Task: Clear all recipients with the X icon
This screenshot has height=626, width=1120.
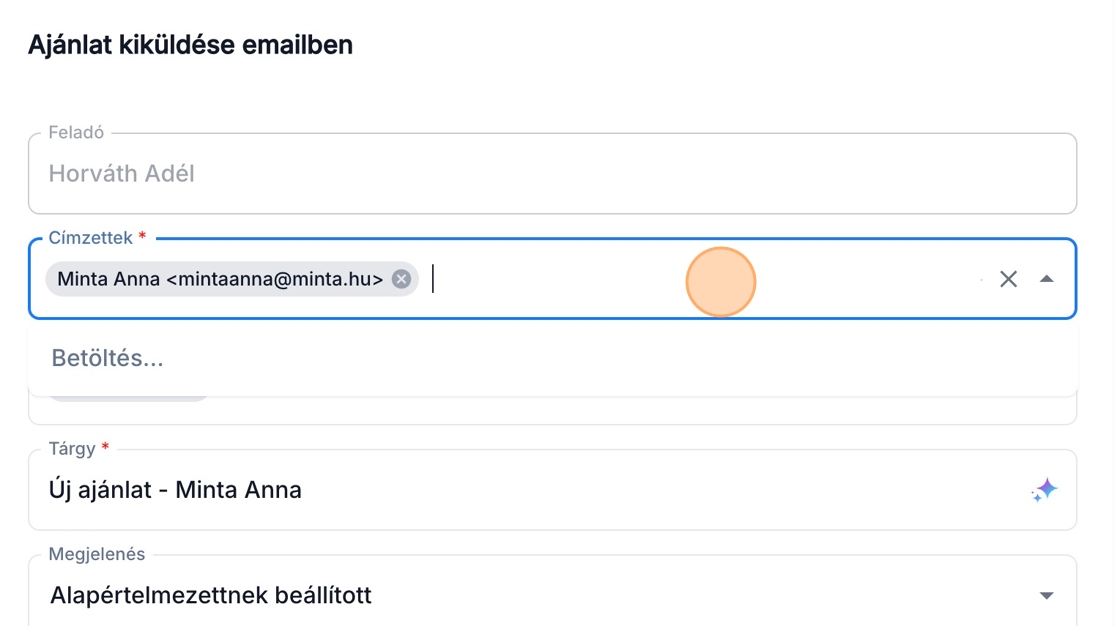Action: point(1008,279)
